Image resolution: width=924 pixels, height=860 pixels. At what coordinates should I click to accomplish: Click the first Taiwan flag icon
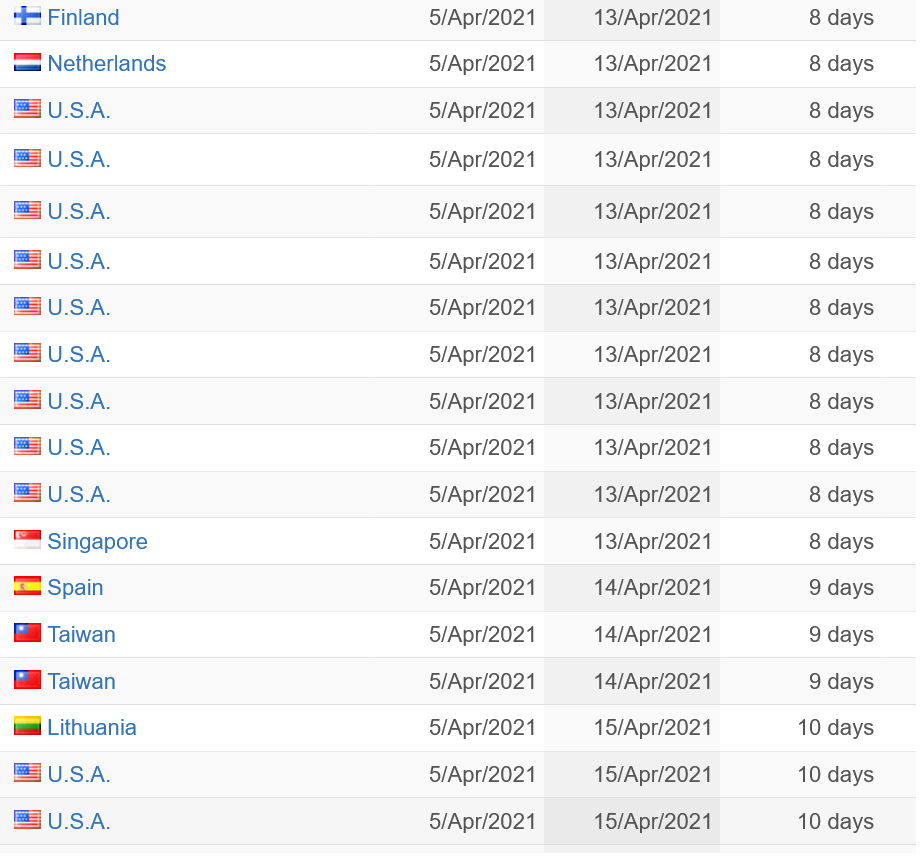[x=27, y=633]
